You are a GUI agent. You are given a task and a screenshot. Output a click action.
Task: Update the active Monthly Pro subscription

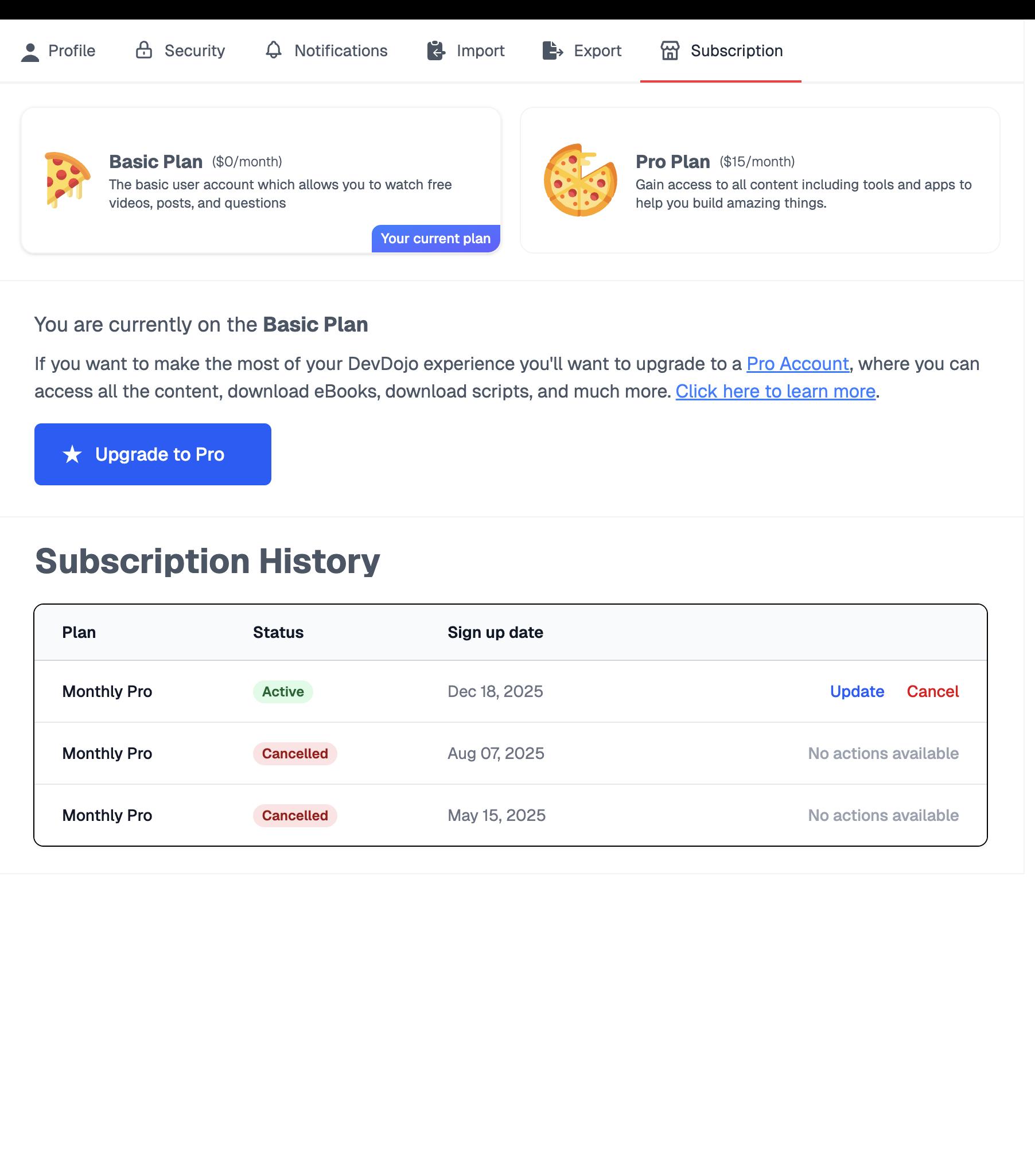(857, 692)
